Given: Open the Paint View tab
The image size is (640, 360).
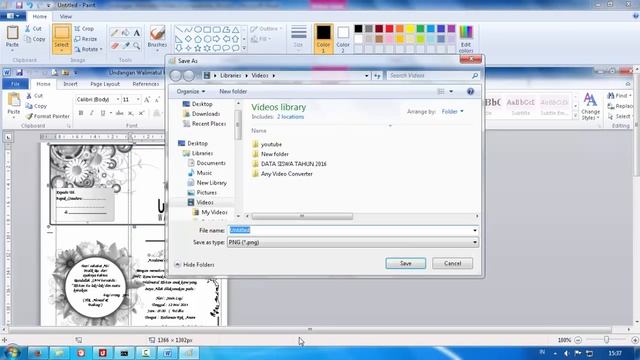Looking at the screenshot, I should pyautogui.click(x=65, y=17).
